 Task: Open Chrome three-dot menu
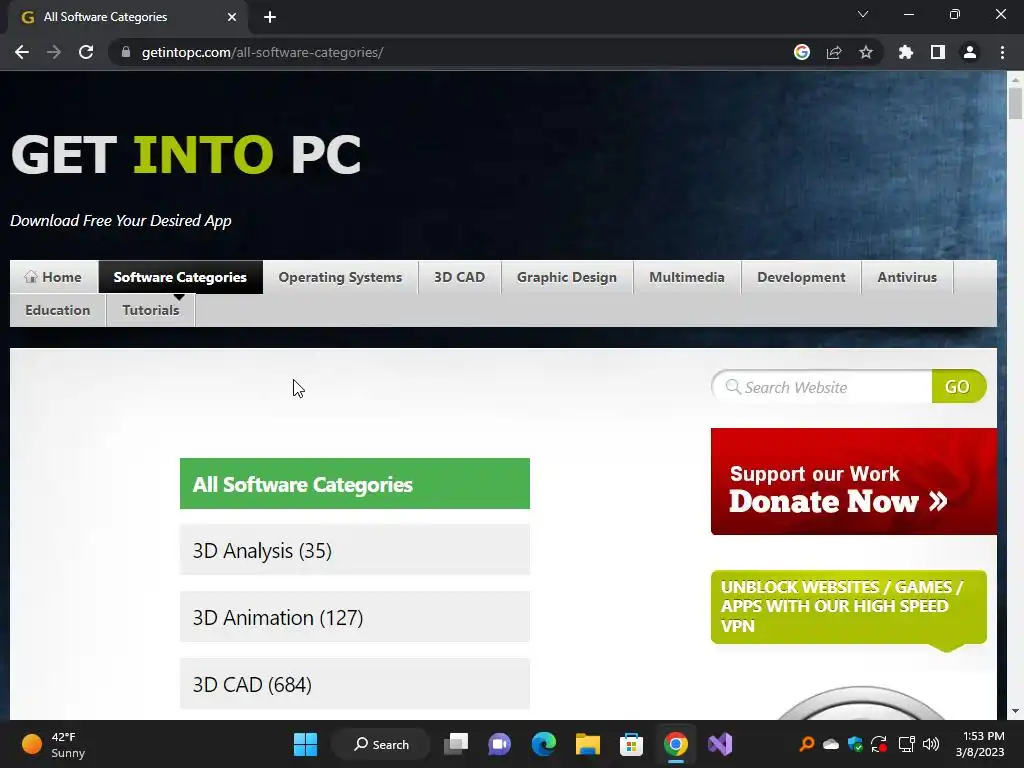click(1002, 52)
